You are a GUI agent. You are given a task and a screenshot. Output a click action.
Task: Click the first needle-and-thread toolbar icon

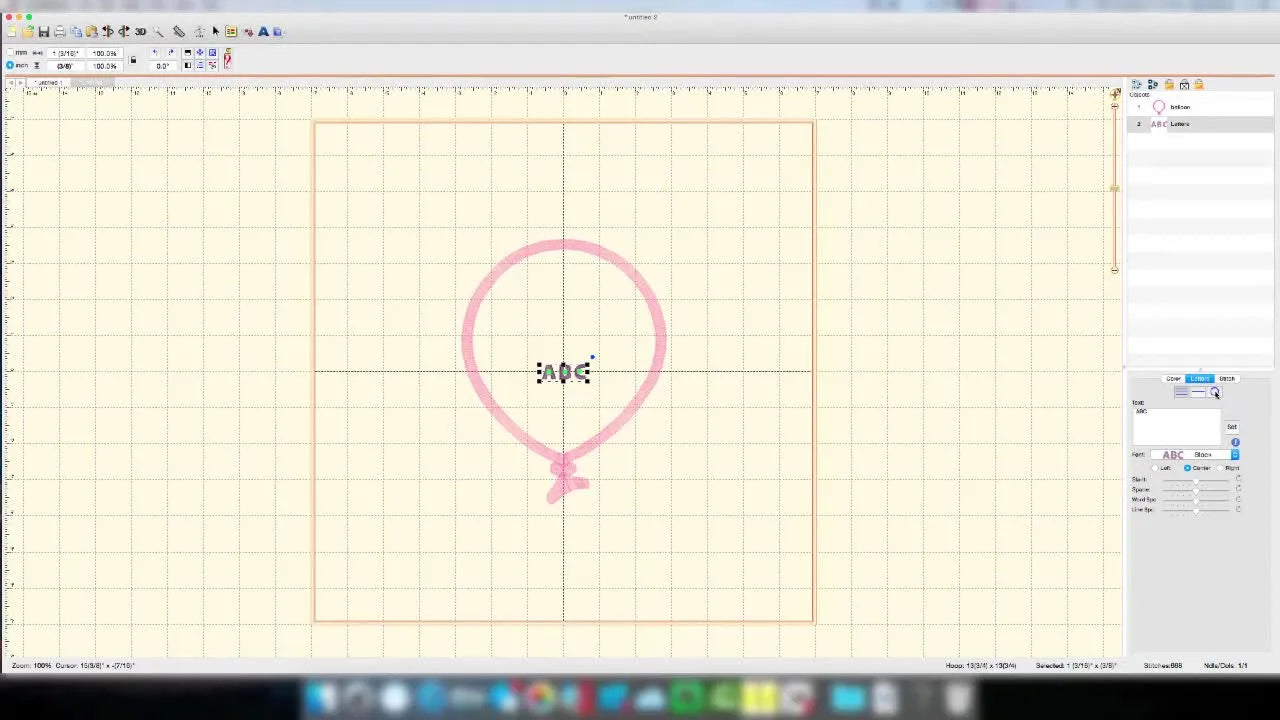[108, 32]
